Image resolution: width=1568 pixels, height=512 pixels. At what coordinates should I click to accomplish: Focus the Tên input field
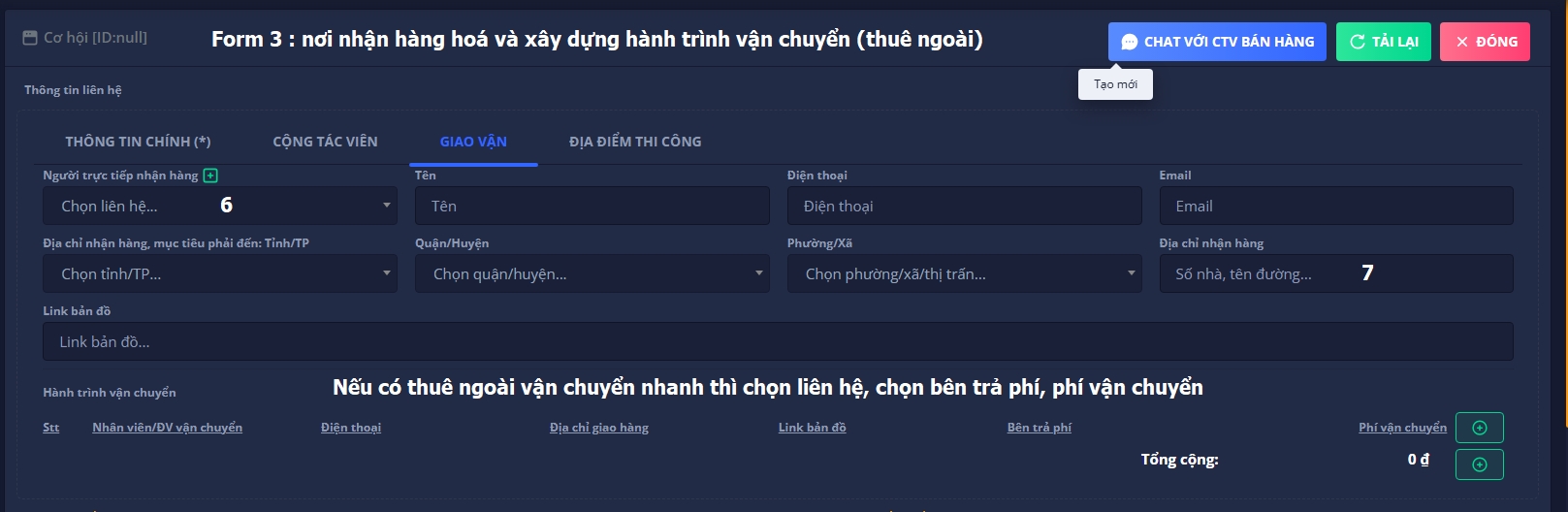click(x=592, y=206)
